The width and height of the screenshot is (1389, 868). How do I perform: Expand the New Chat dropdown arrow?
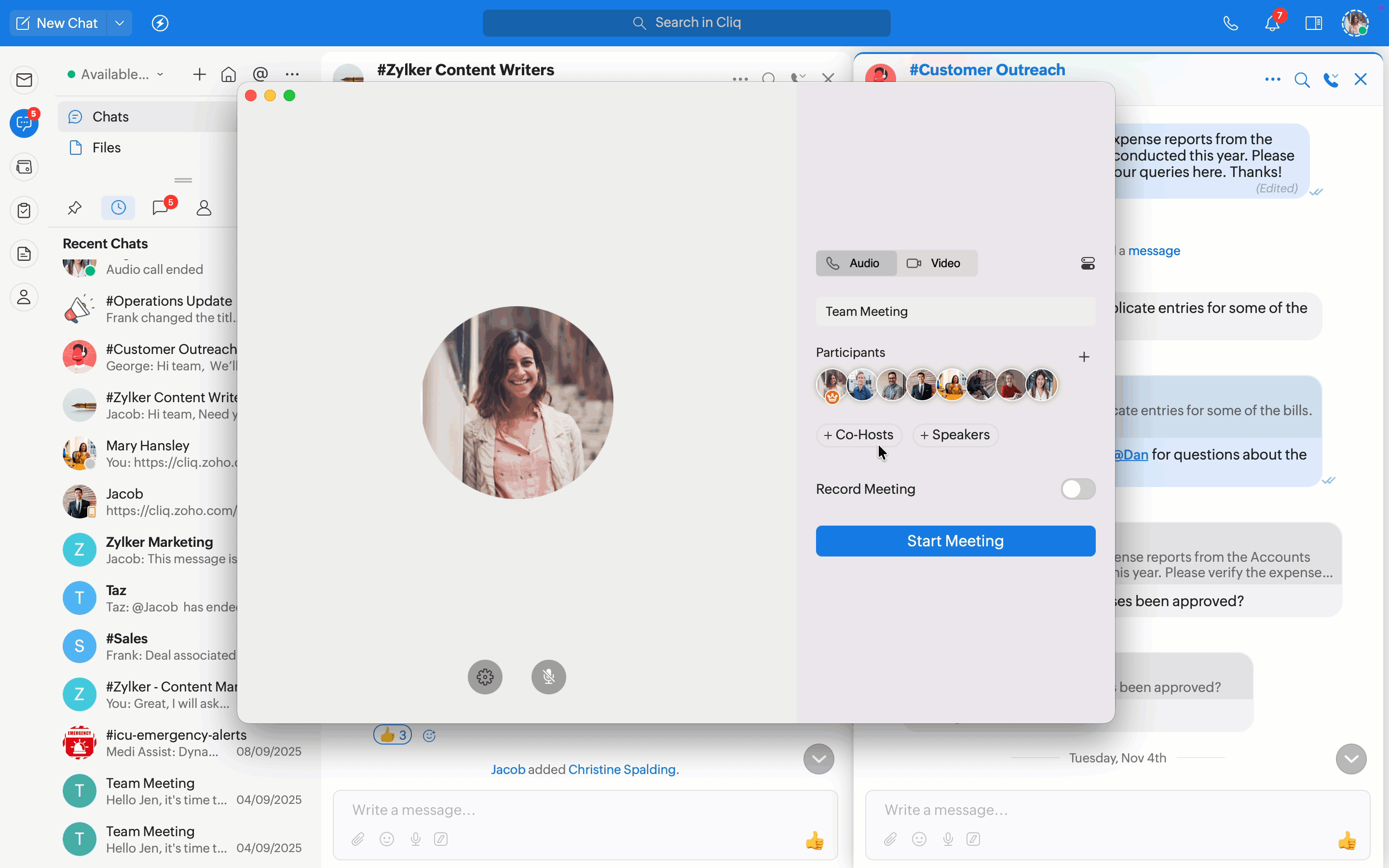point(120,23)
